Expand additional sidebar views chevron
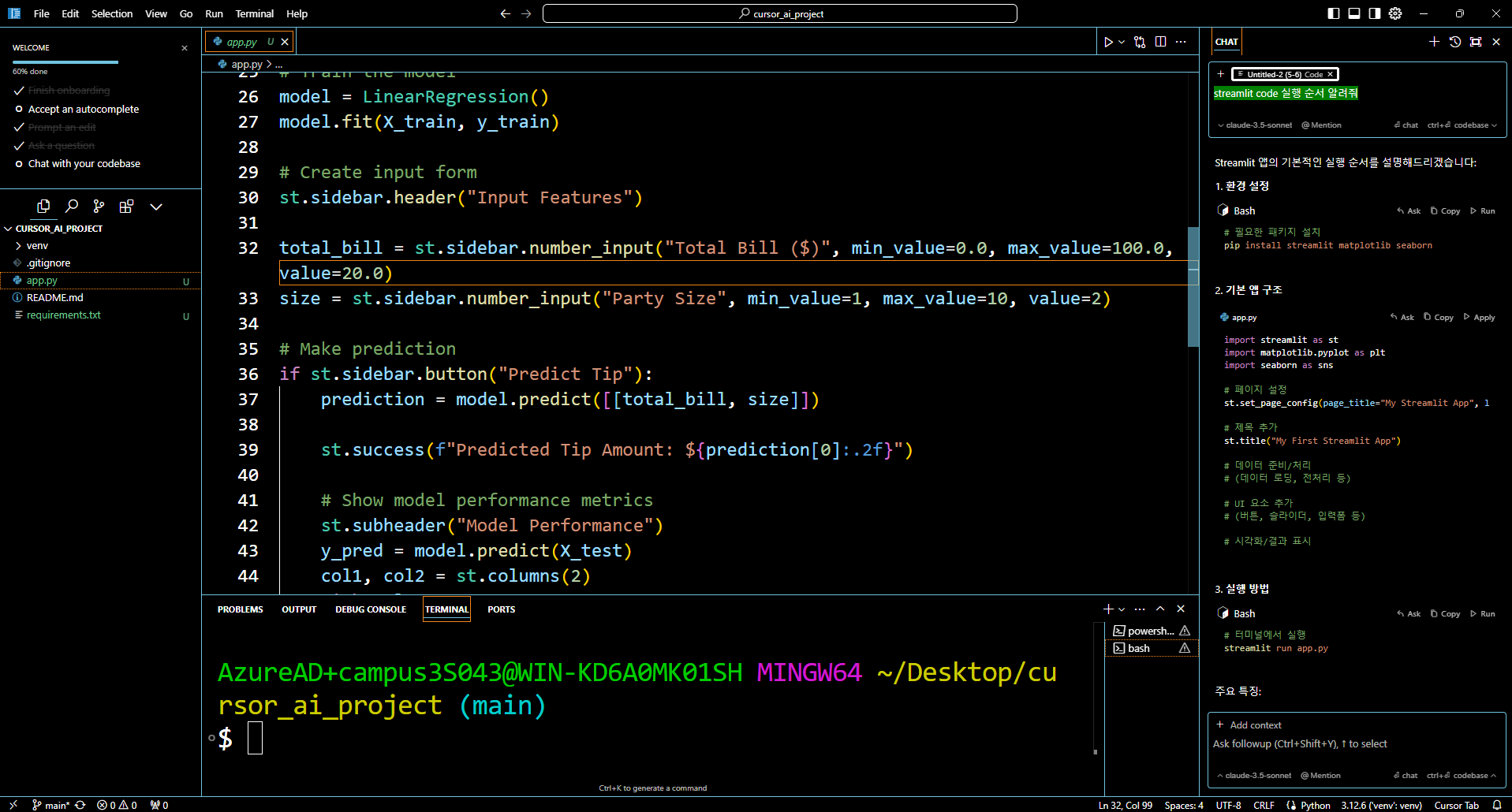Viewport: 1512px width, 812px height. 156,207
